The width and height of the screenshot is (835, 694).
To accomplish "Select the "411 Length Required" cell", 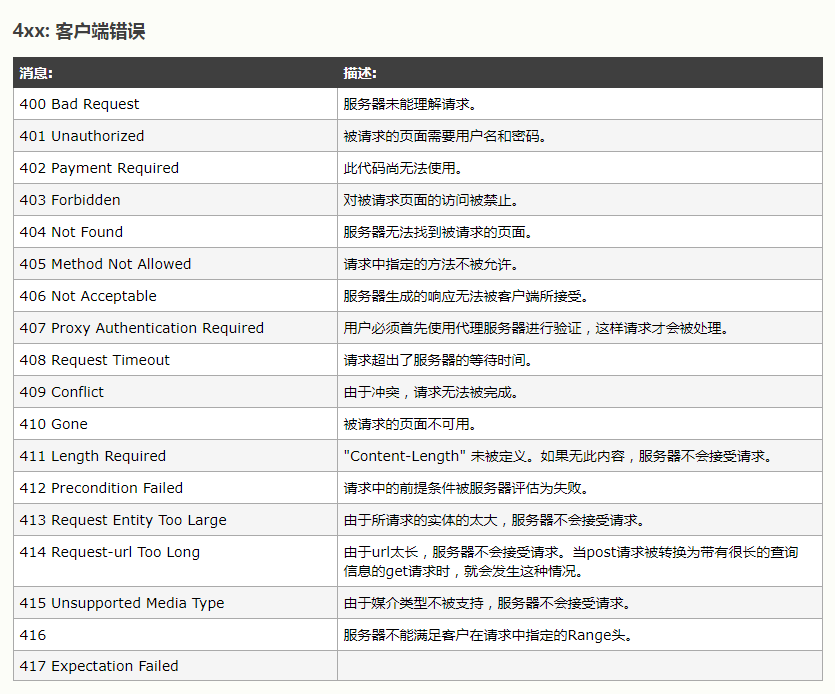I will pyautogui.click(x=175, y=455).
